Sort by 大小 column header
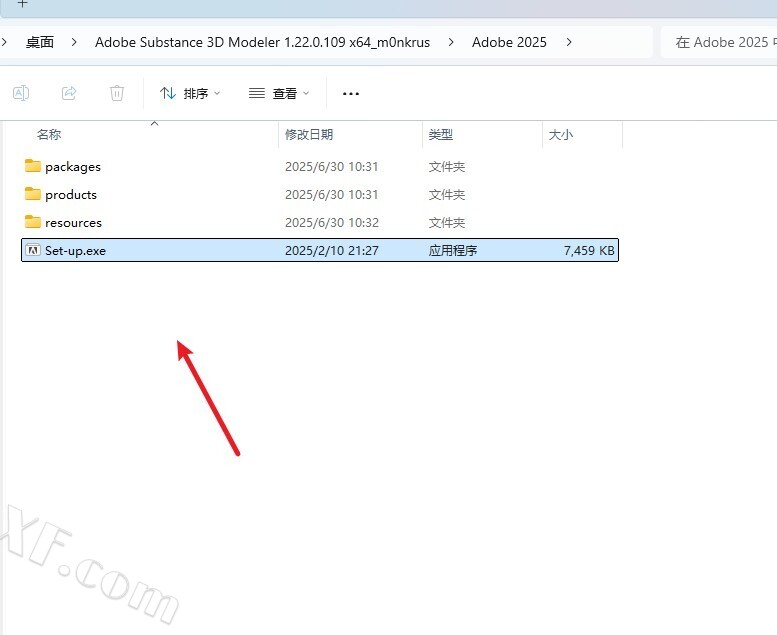This screenshot has height=635, width=777. click(x=560, y=134)
